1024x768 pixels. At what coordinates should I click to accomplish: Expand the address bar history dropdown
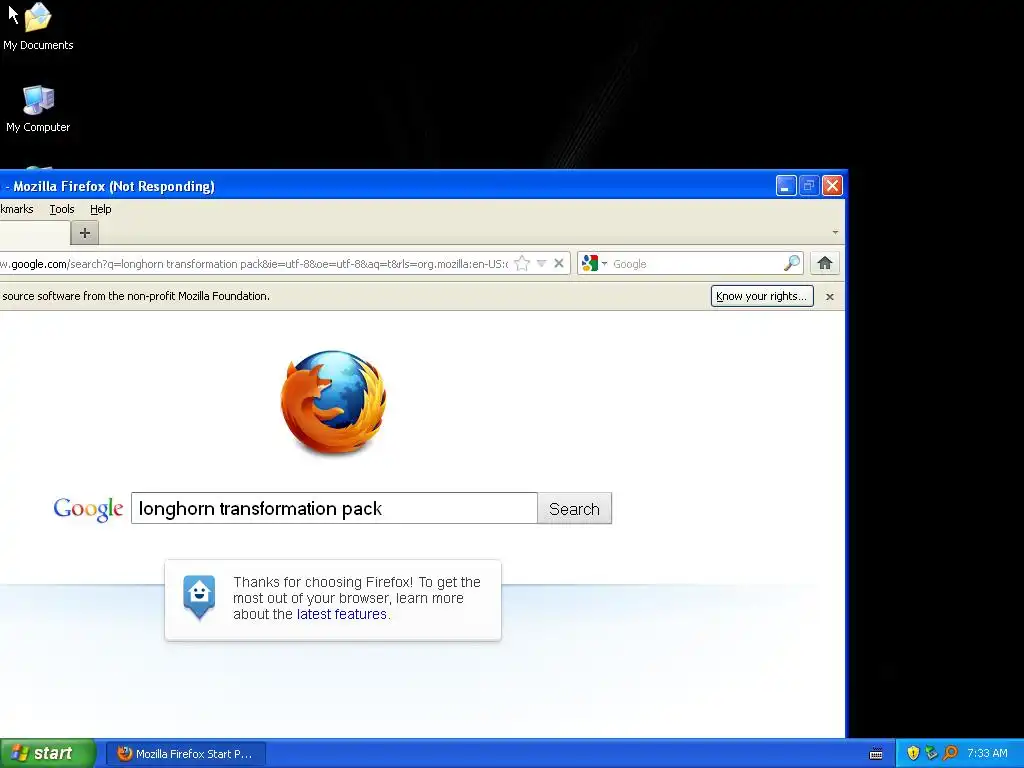541,263
